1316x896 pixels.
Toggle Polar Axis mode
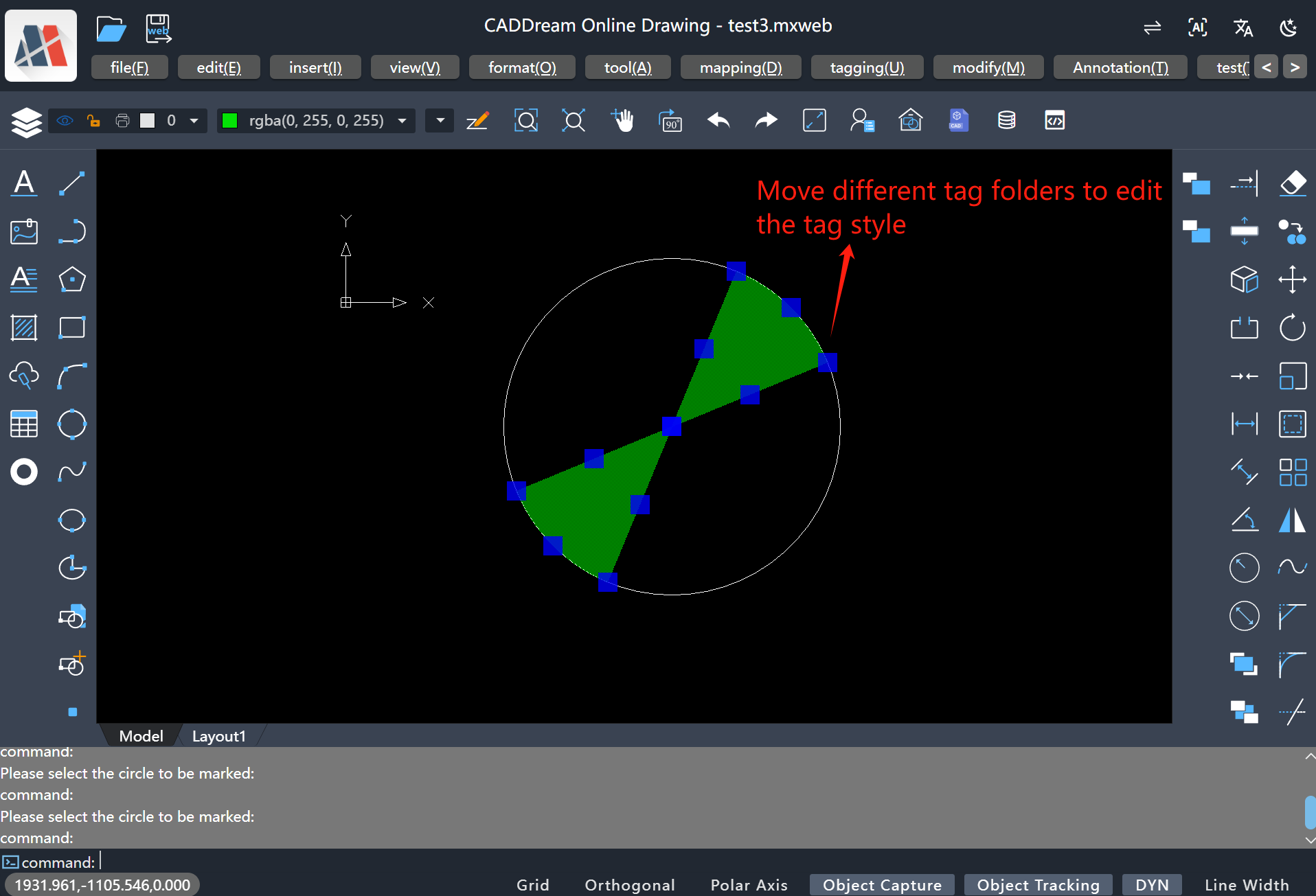(749, 885)
